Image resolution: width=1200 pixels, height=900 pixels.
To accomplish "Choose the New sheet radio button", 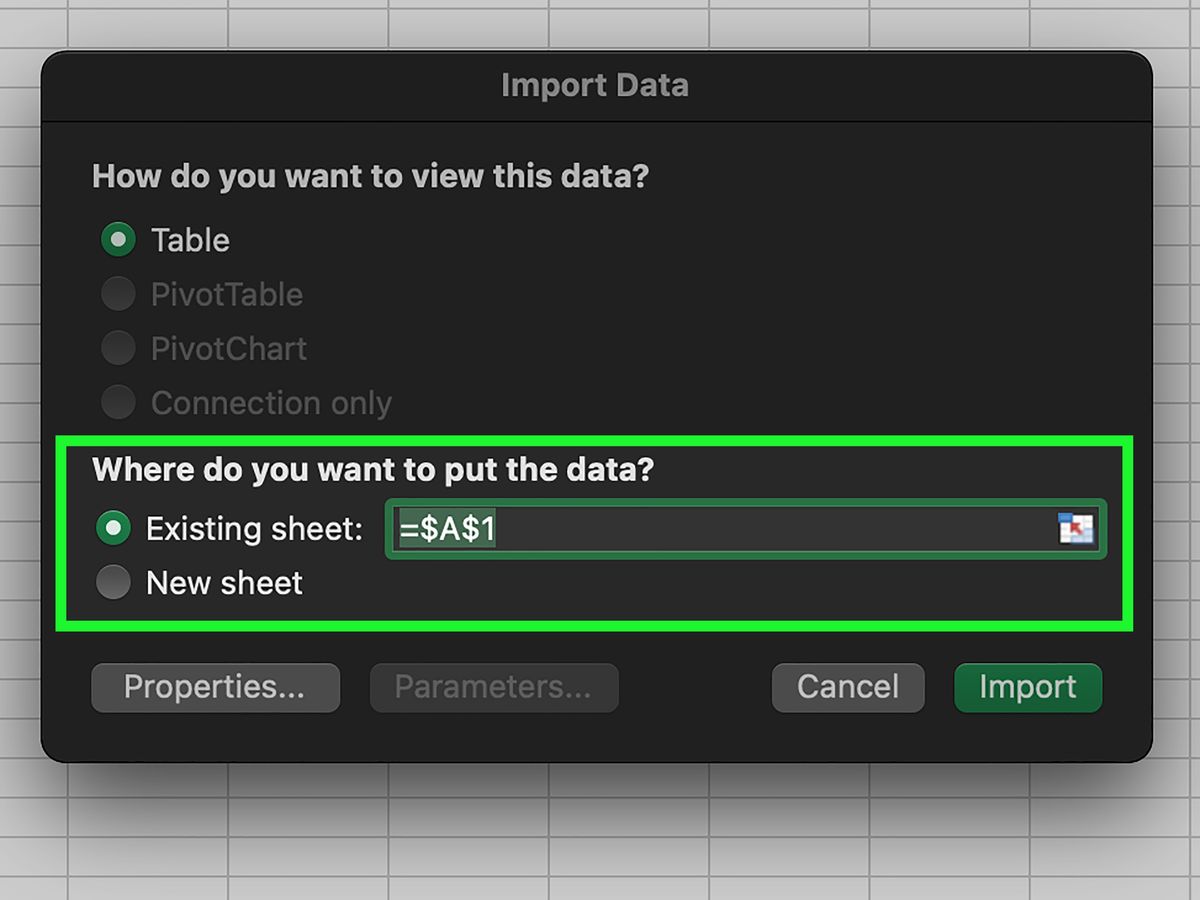I will [x=113, y=582].
